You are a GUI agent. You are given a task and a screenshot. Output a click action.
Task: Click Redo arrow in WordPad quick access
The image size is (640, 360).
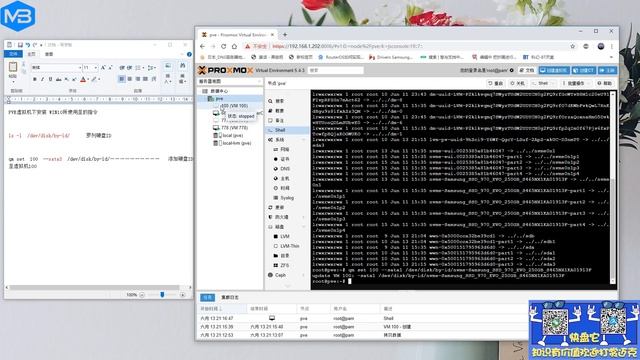point(35,45)
